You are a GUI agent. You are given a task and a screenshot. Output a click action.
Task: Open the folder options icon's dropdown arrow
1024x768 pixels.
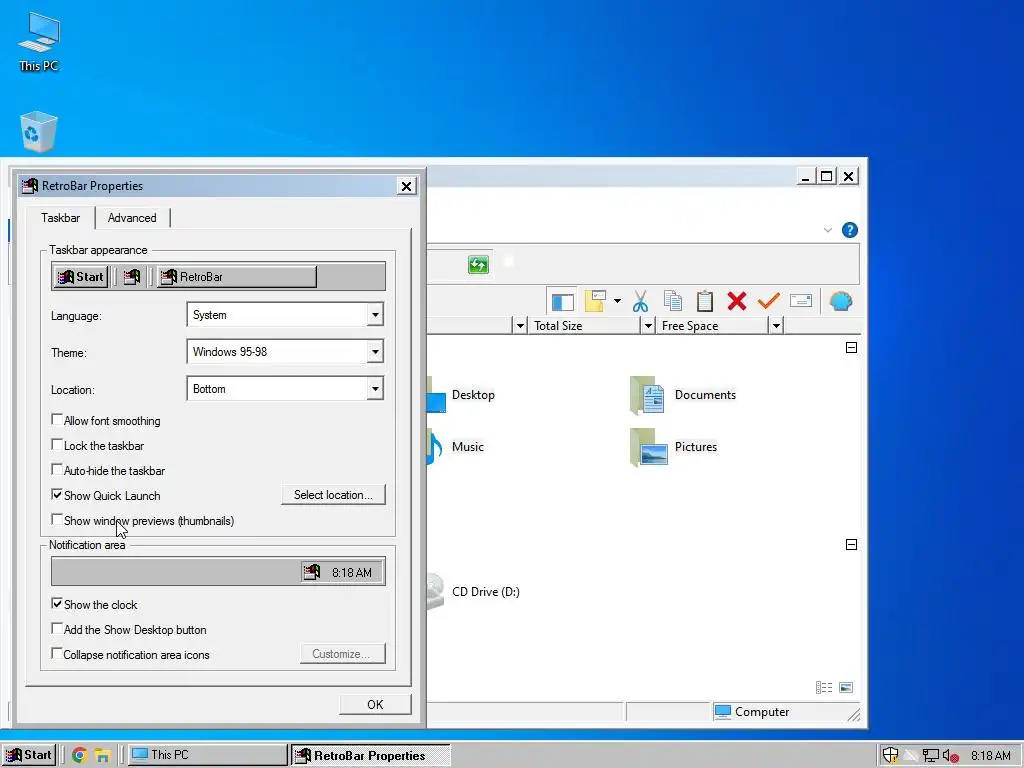617,301
